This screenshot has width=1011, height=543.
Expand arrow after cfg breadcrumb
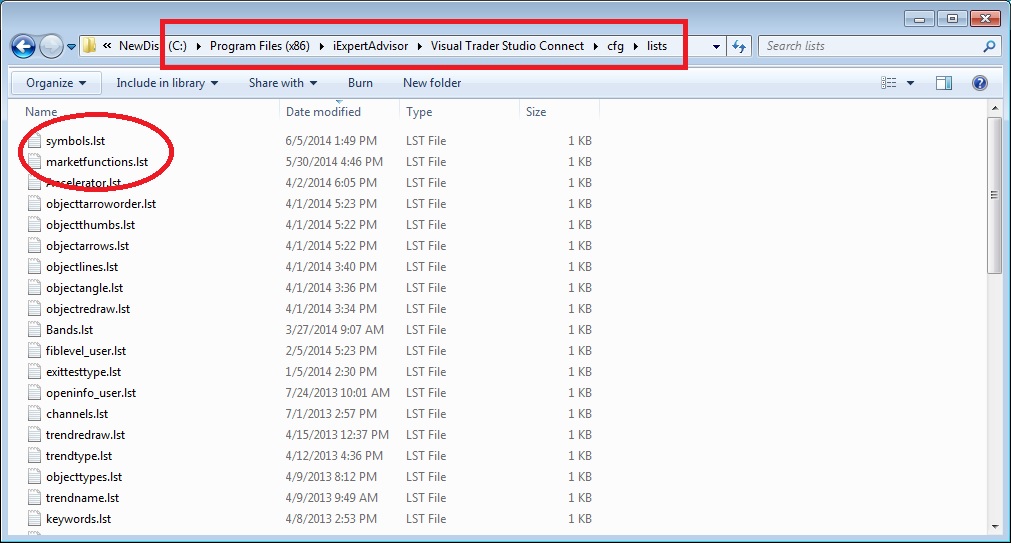[636, 46]
